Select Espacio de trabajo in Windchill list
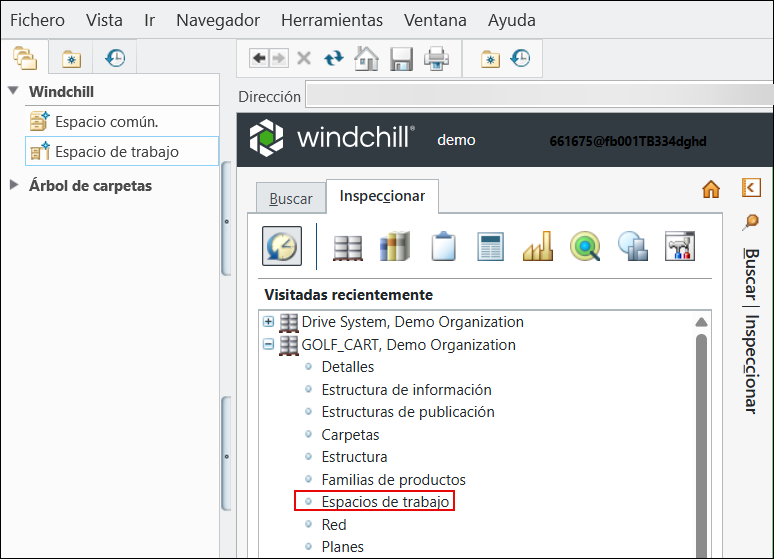Screen dimensions: 774x559 [122, 151]
